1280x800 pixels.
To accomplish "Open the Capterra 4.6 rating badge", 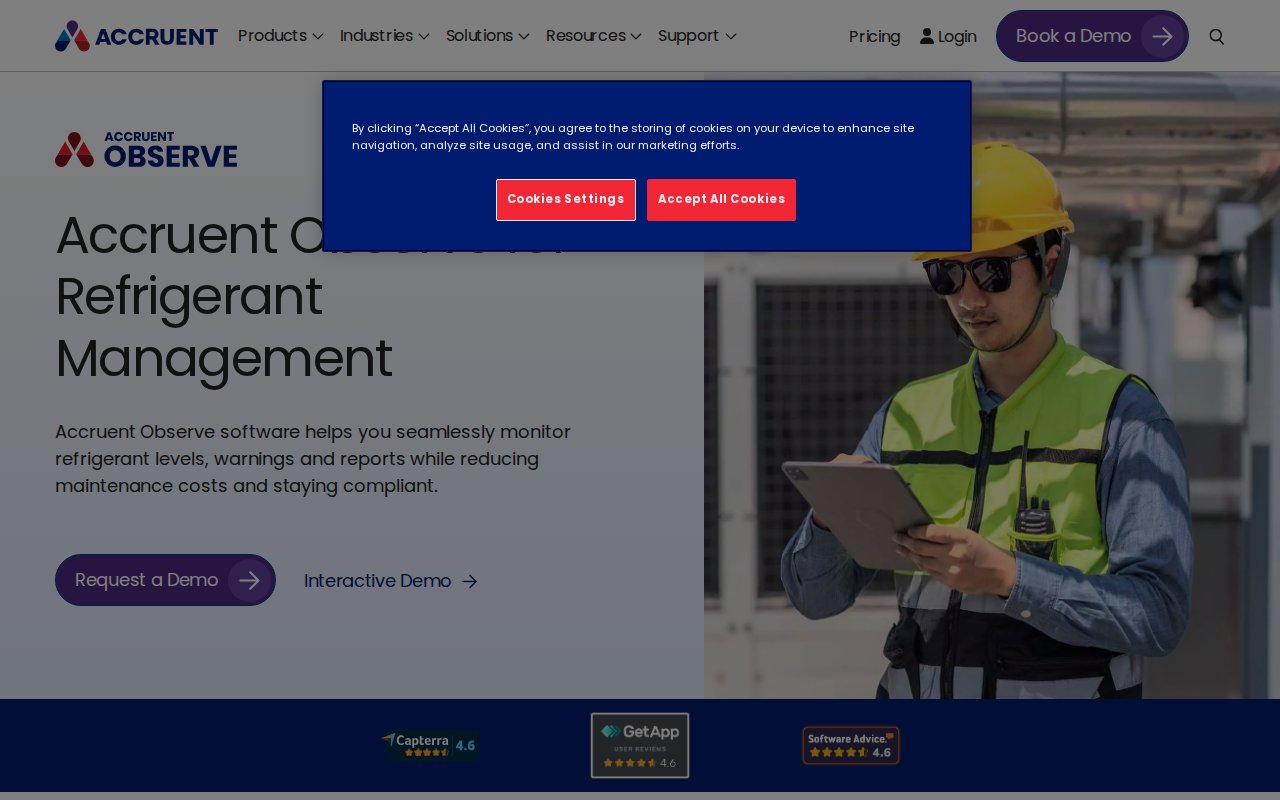I will (429, 745).
